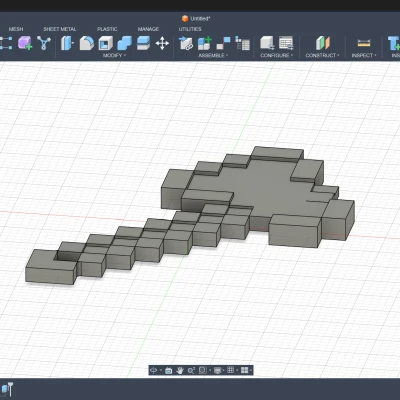Click the Configure table icon

(x=286, y=43)
